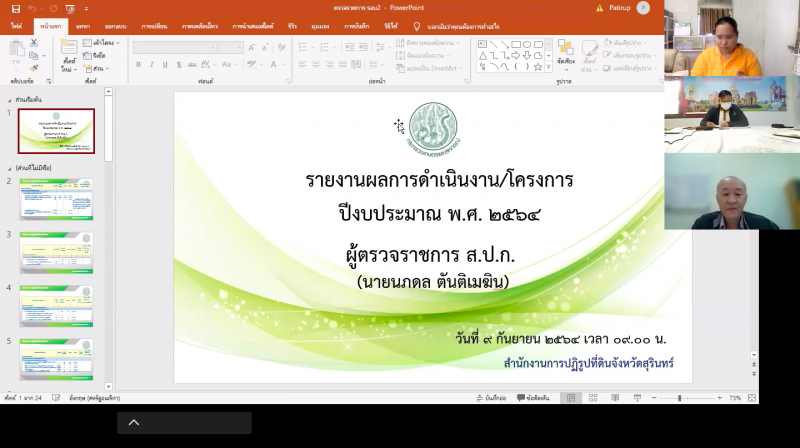
Task: Select the Triangle shape in gallery
Action: [482, 56]
